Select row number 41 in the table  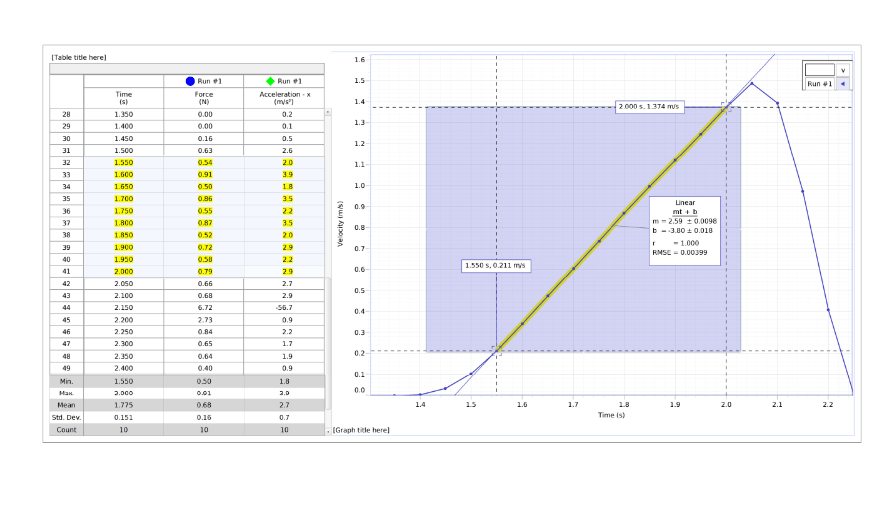[x=66, y=272]
